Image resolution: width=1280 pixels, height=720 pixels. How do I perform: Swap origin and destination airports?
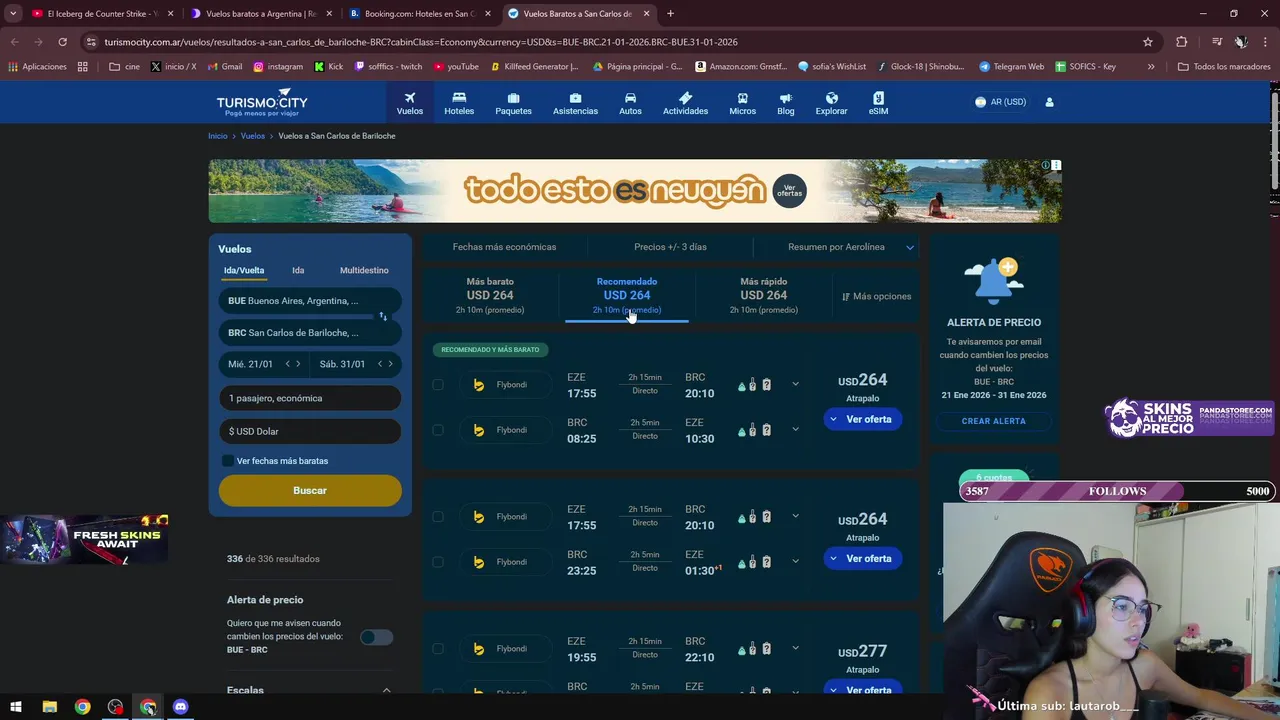coord(383,316)
